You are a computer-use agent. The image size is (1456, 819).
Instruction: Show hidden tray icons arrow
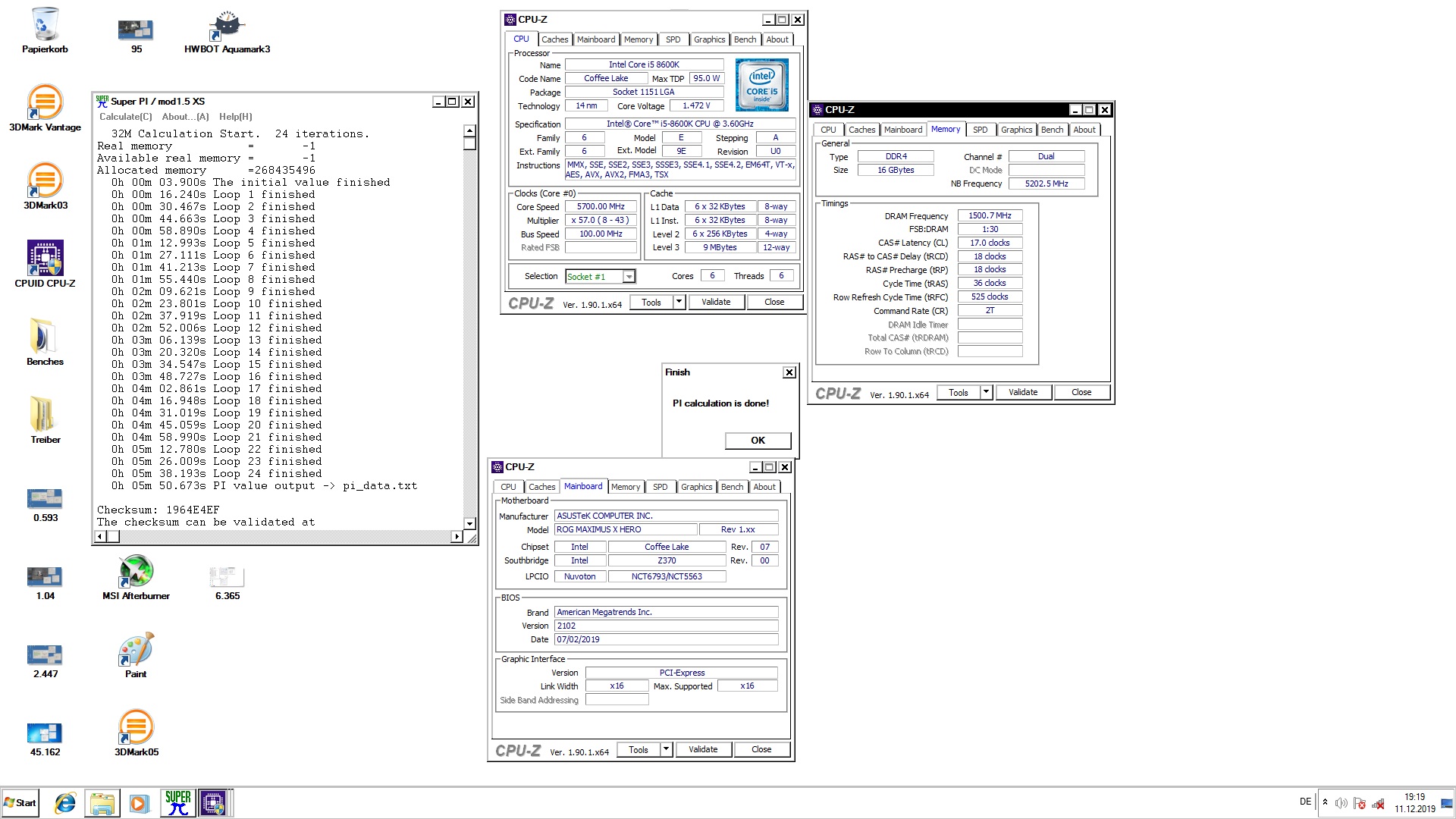[x=1325, y=802]
